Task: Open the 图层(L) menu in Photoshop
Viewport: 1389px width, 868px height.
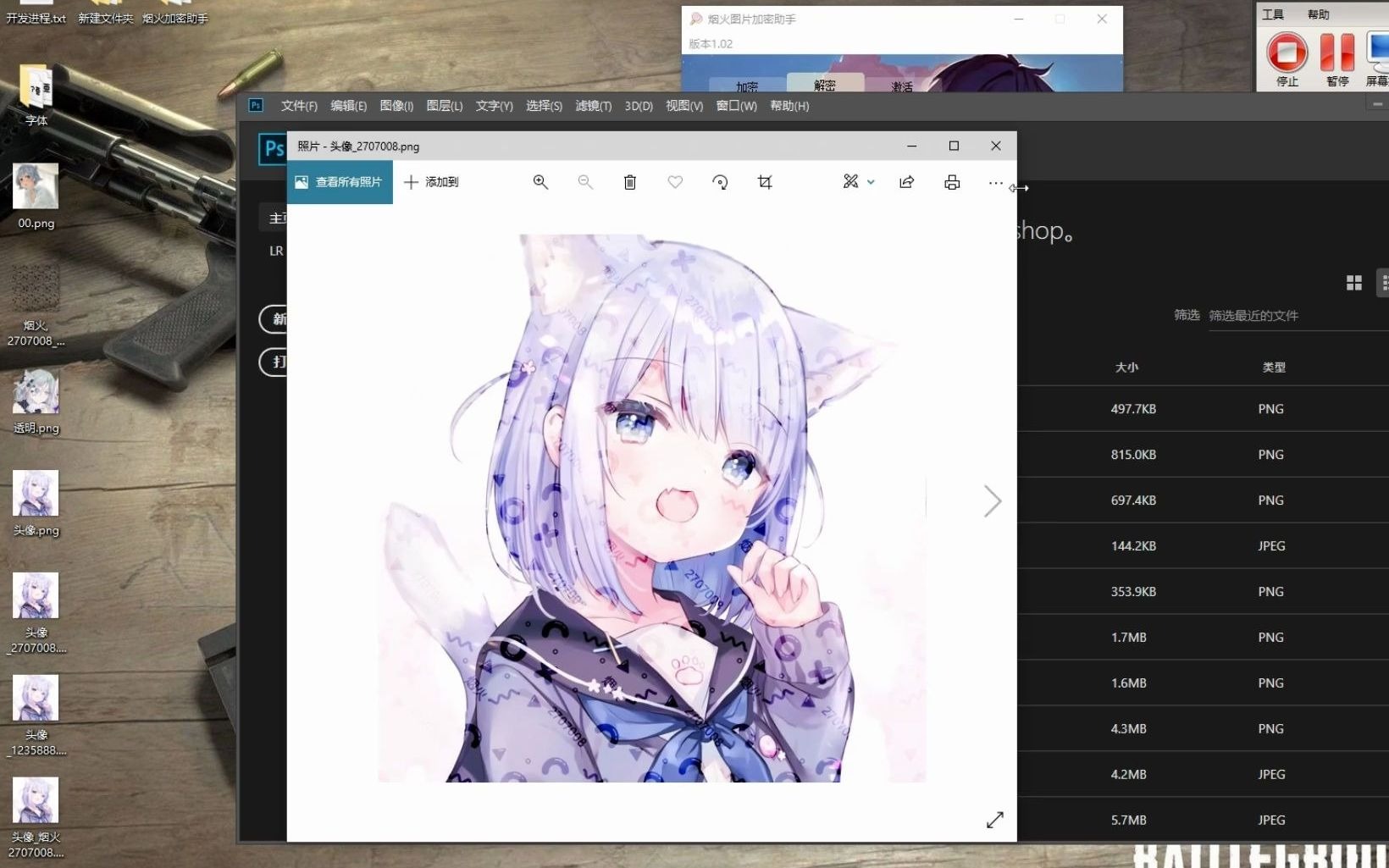Action: [445, 106]
